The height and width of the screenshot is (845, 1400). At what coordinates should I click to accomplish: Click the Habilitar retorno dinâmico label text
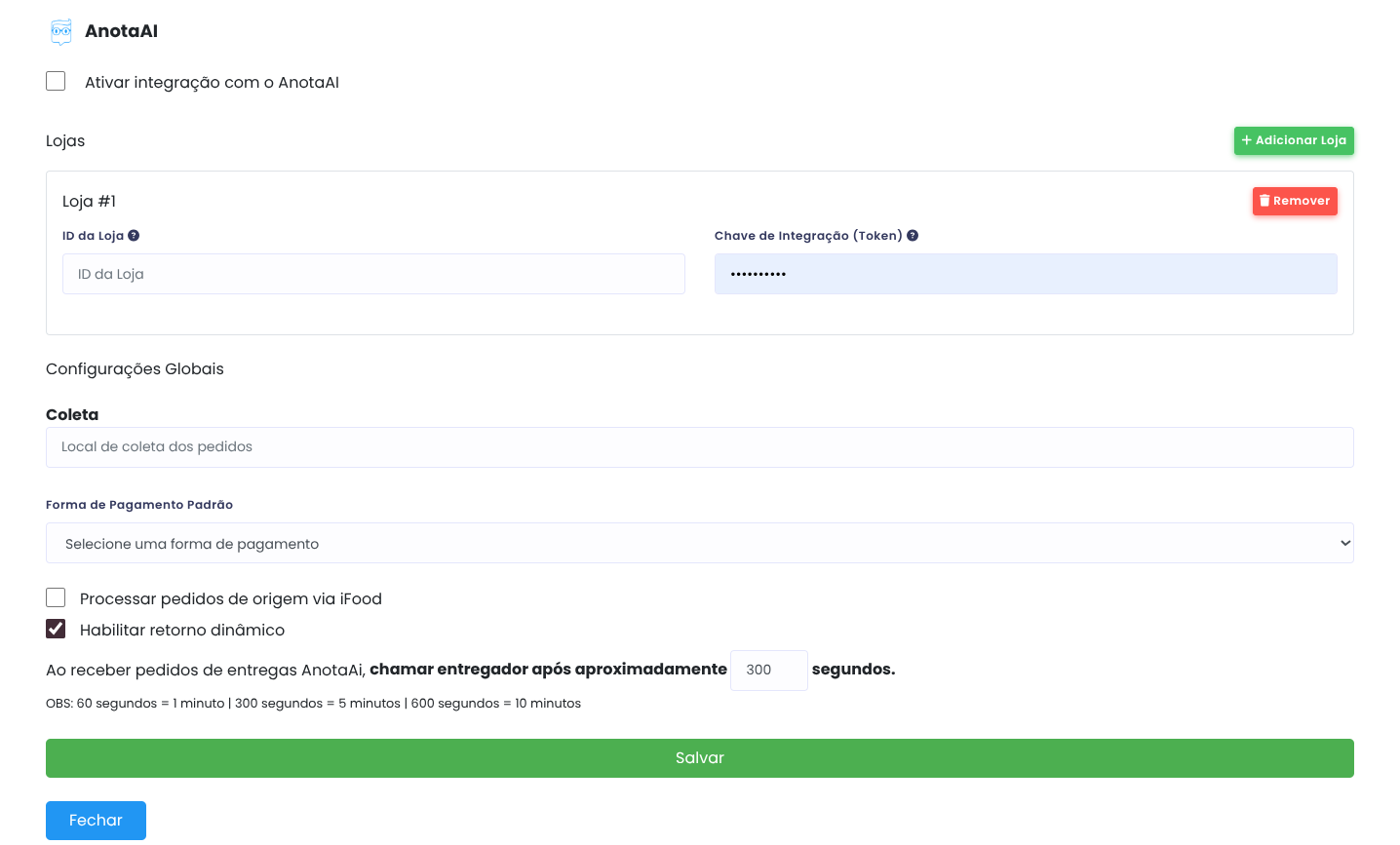pyautogui.click(x=182, y=631)
